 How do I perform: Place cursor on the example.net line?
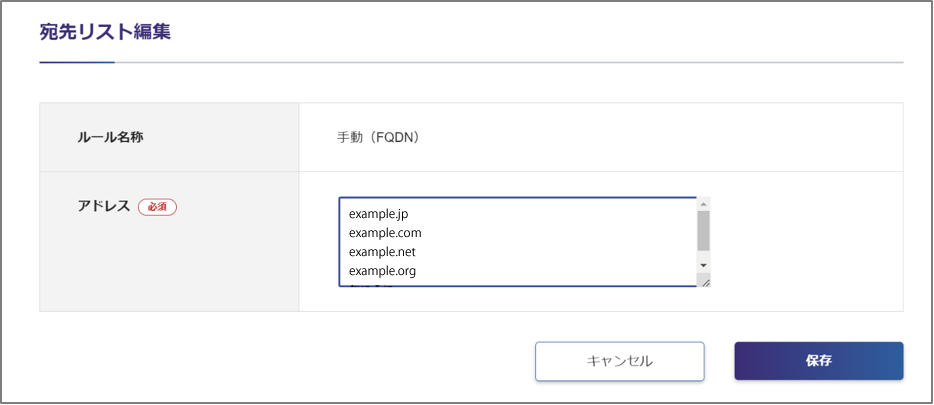tap(382, 252)
